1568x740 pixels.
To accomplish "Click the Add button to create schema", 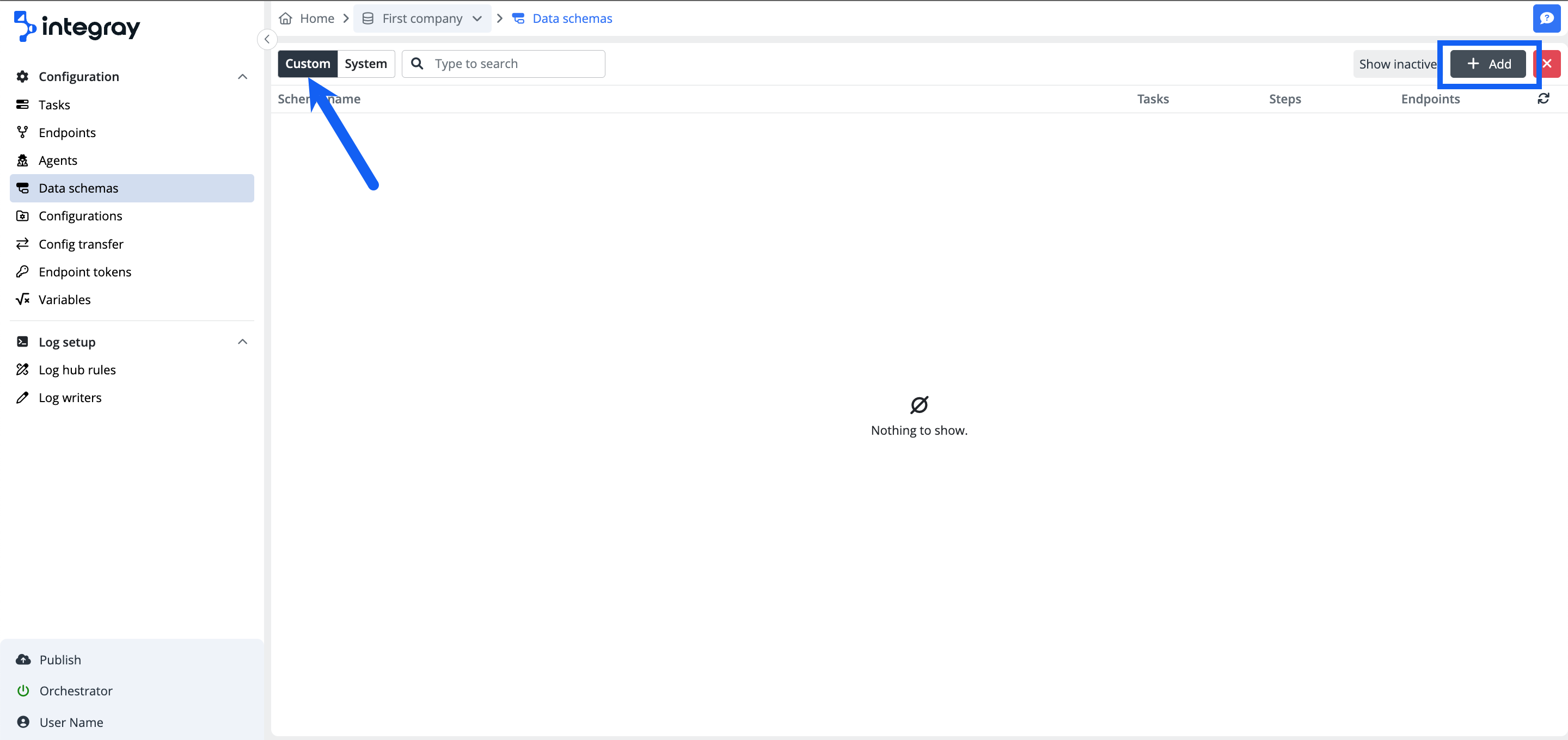I will tap(1487, 63).
